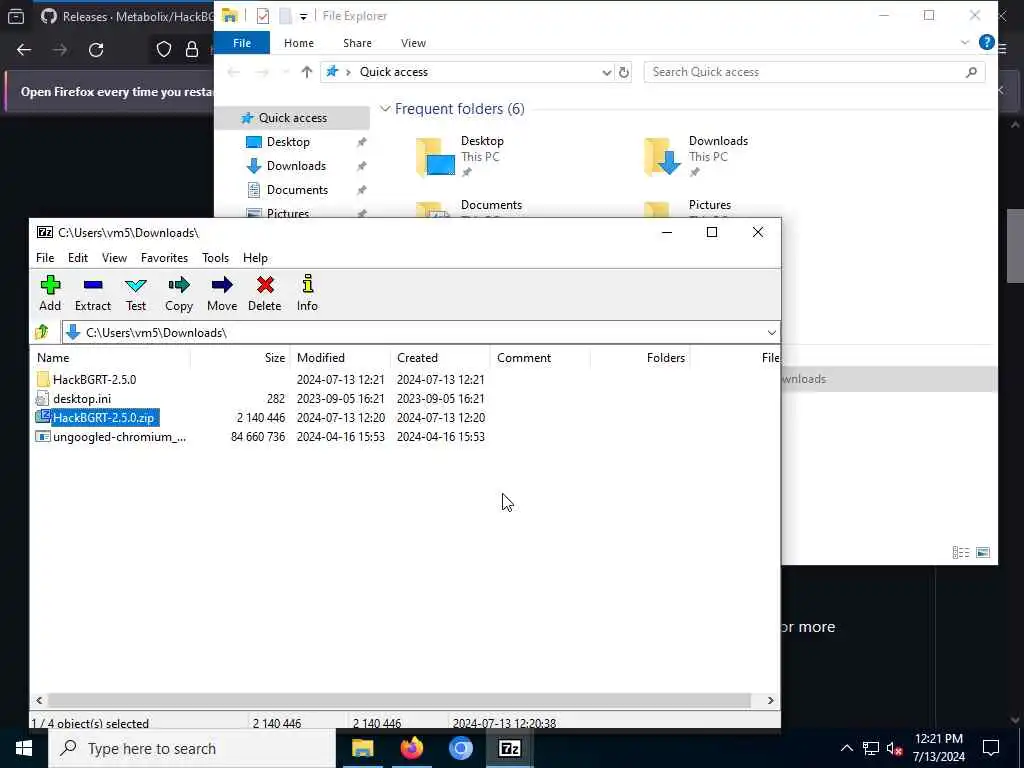
Task: Open the Favorites menu
Action: point(165,258)
